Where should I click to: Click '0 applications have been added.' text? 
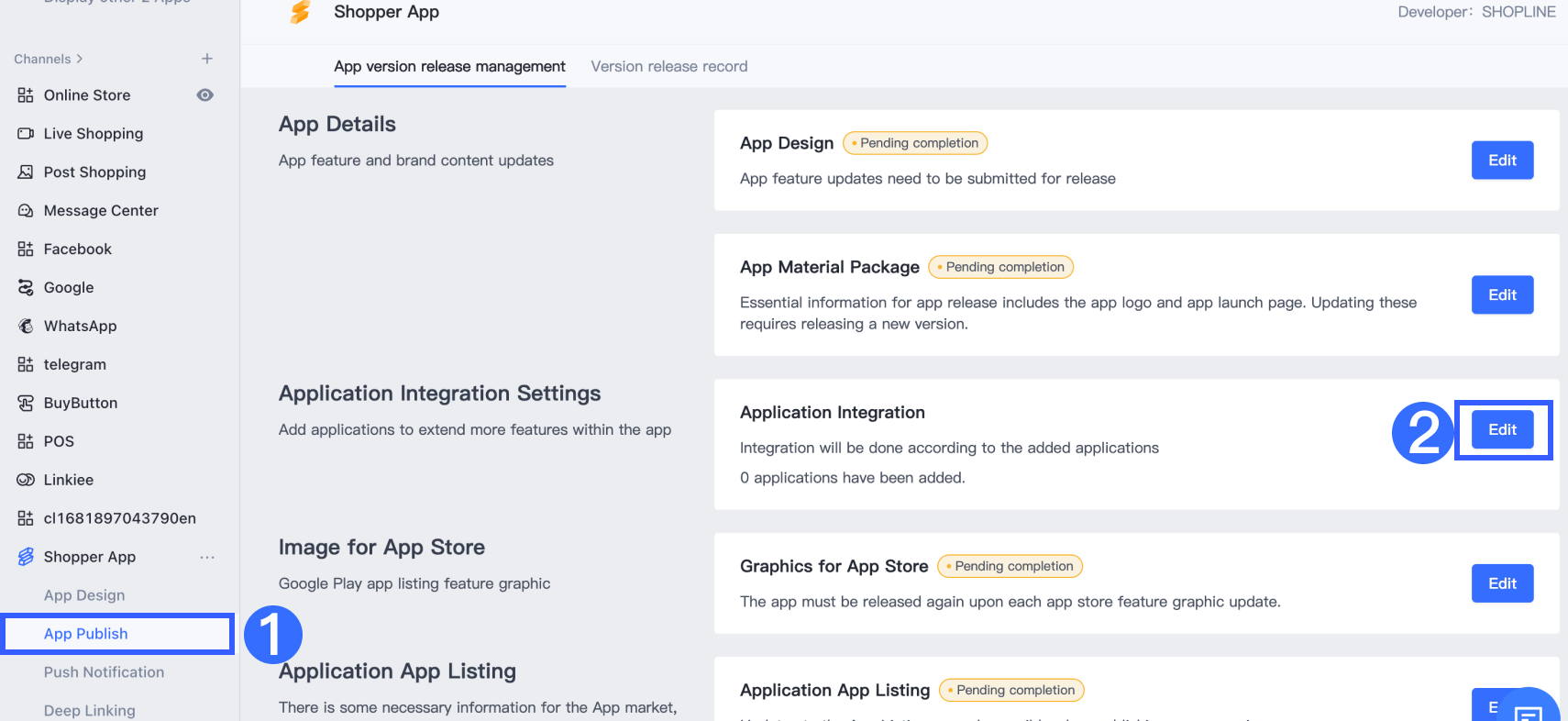coord(853,478)
